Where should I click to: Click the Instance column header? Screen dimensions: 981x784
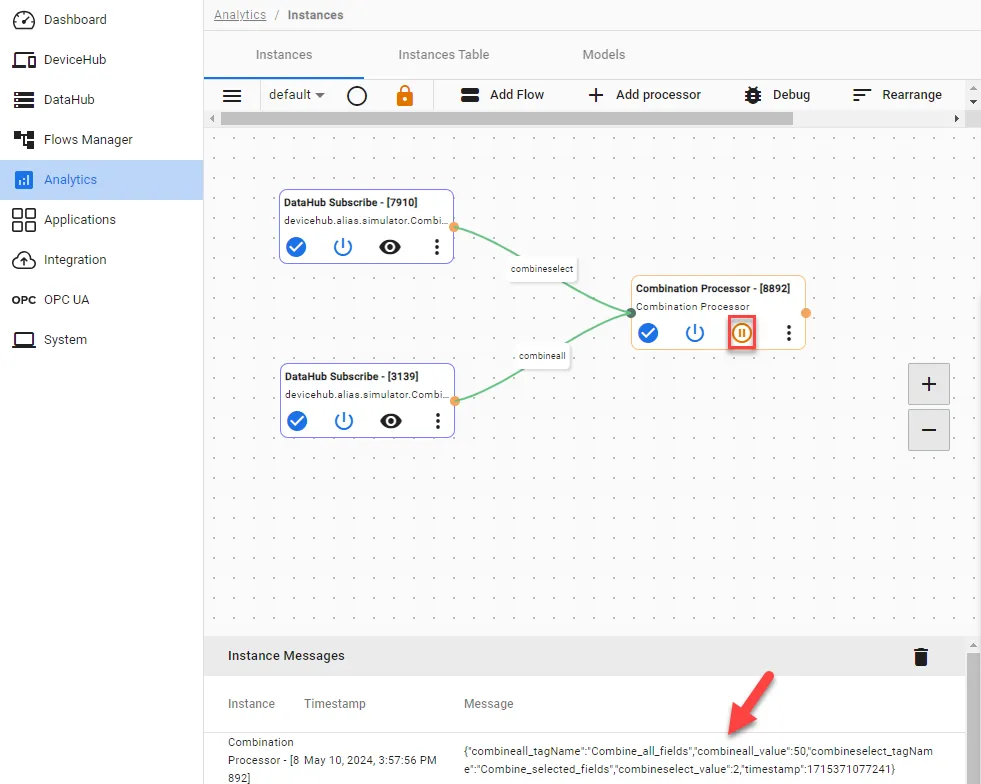[x=252, y=704]
